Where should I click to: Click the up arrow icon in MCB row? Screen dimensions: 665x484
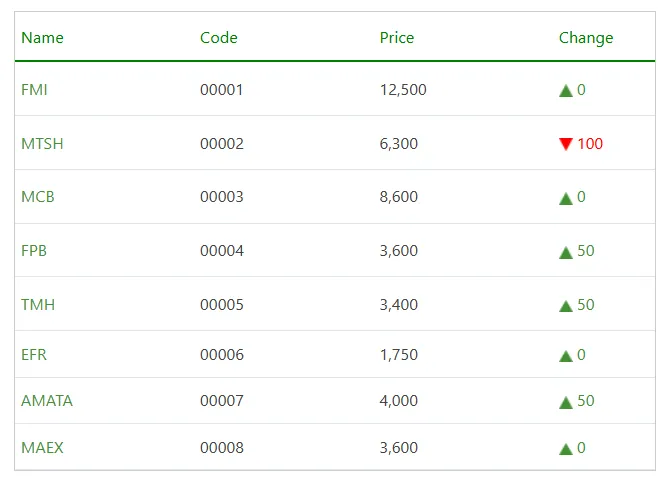coord(566,198)
